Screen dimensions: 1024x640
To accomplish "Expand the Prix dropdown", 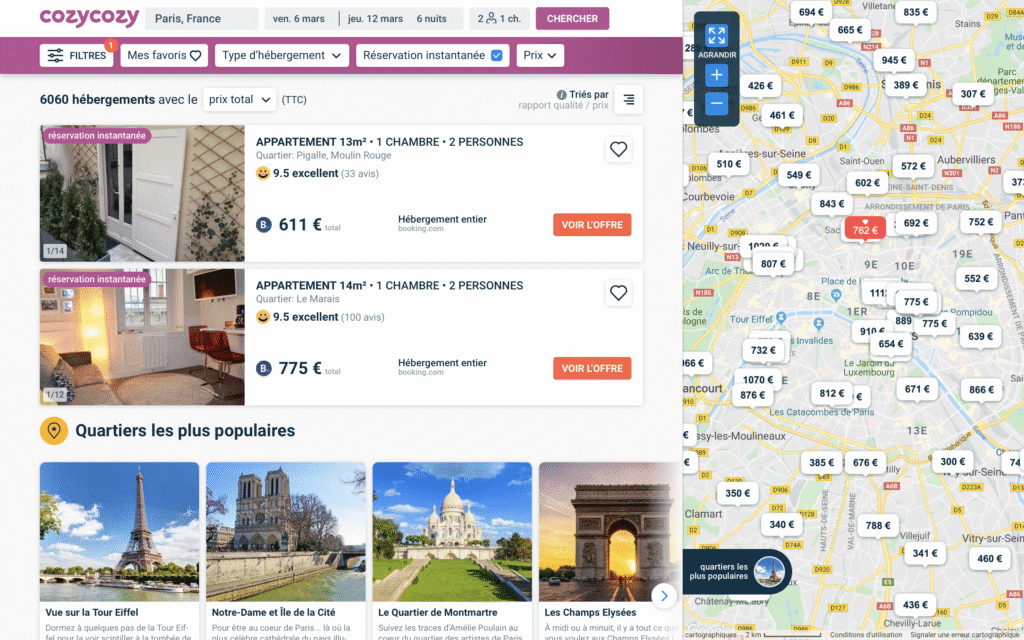I will tap(541, 55).
